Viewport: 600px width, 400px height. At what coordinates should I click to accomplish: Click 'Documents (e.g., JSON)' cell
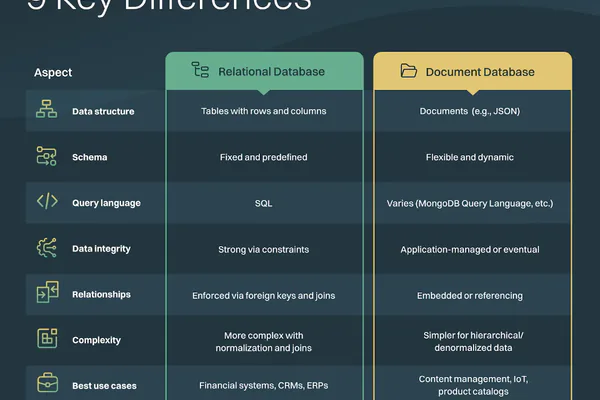470,111
